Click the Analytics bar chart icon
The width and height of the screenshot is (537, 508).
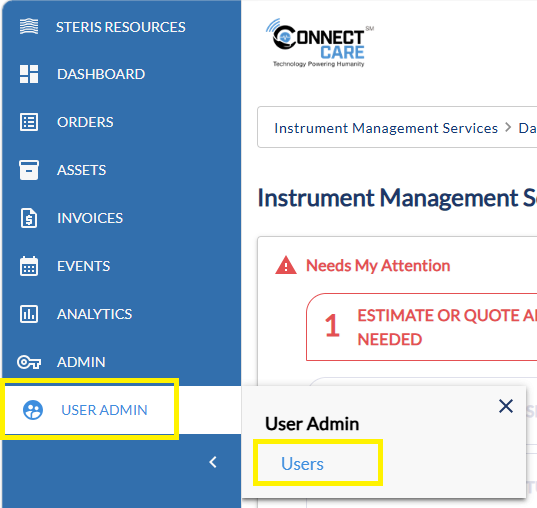pyautogui.click(x=29, y=314)
